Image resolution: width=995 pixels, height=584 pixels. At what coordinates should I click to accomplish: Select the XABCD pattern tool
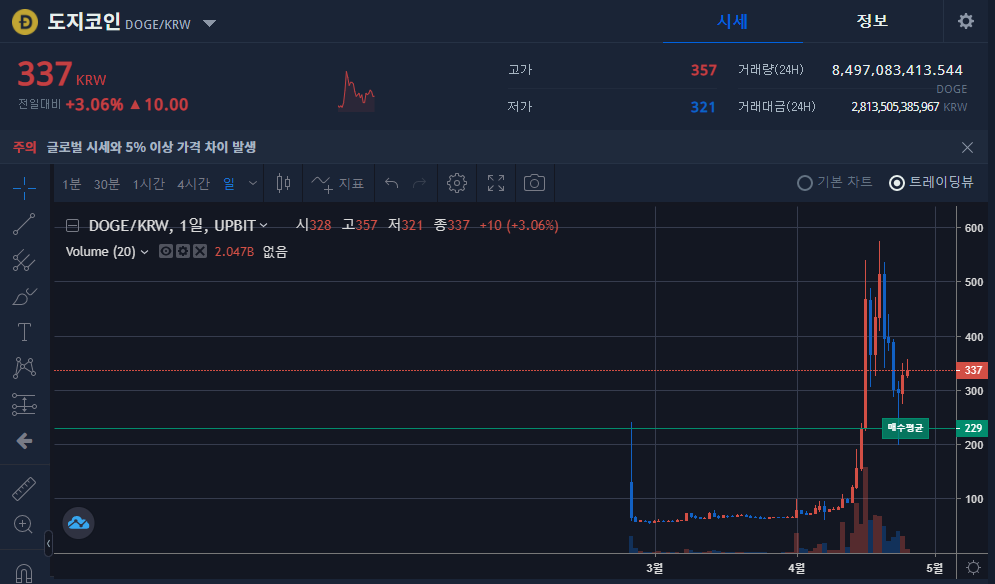click(24, 368)
